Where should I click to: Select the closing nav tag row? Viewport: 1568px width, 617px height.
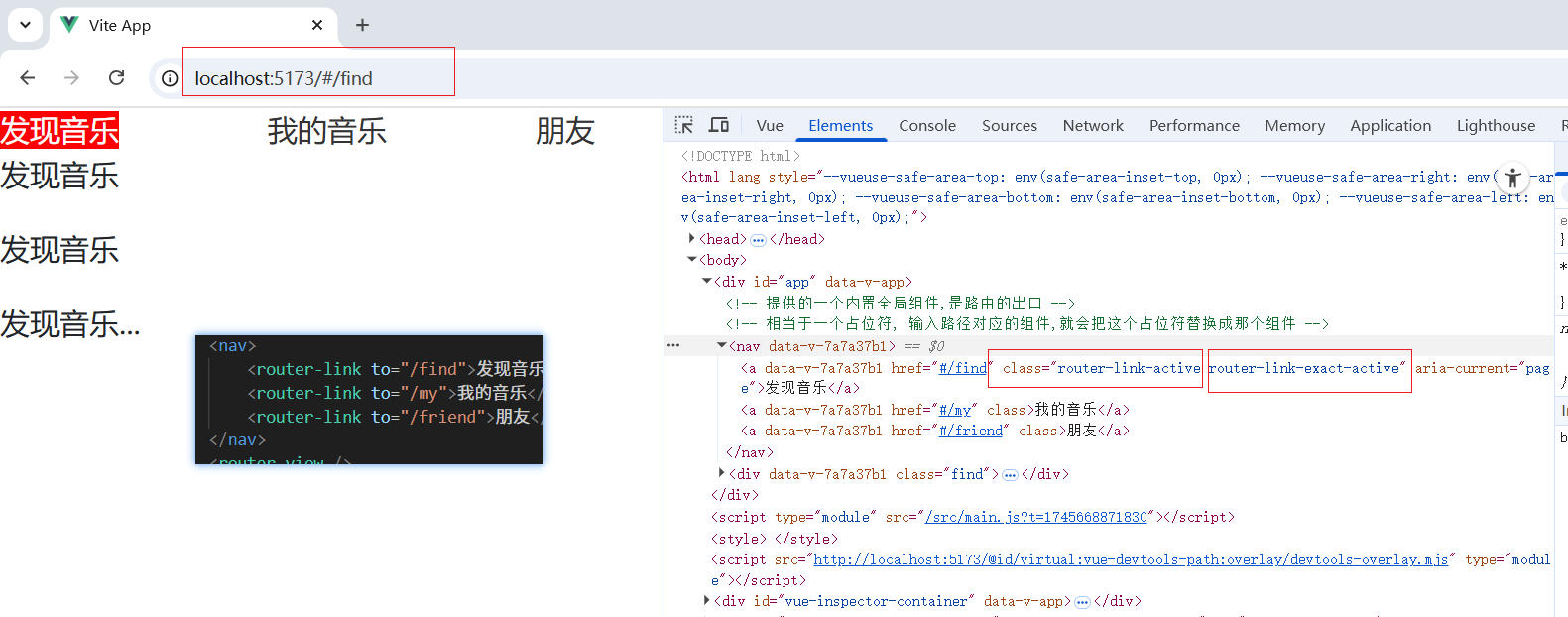pyautogui.click(x=749, y=452)
